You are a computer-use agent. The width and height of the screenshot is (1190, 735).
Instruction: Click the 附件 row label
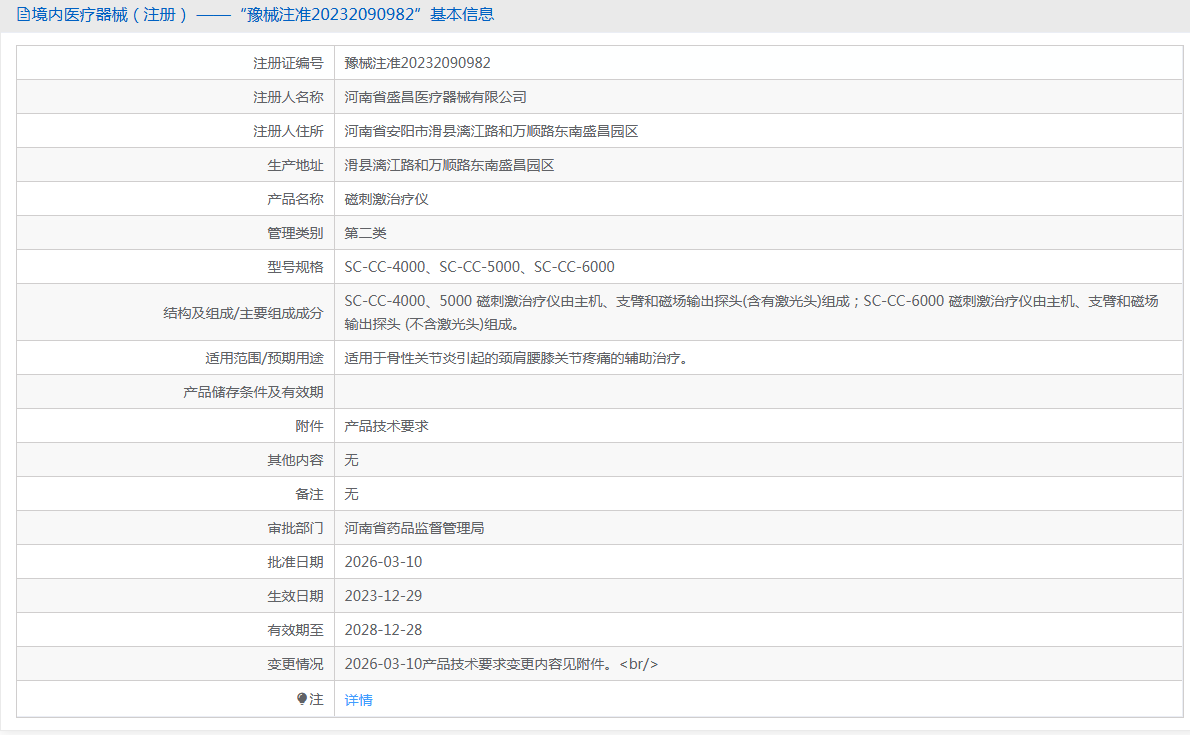click(x=310, y=426)
